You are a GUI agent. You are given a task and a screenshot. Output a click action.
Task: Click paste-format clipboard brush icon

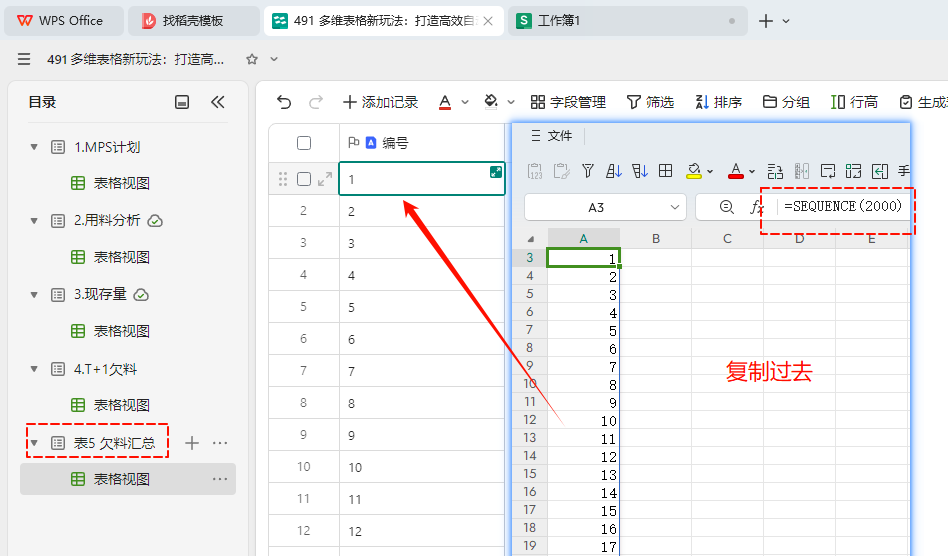click(562, 172)
